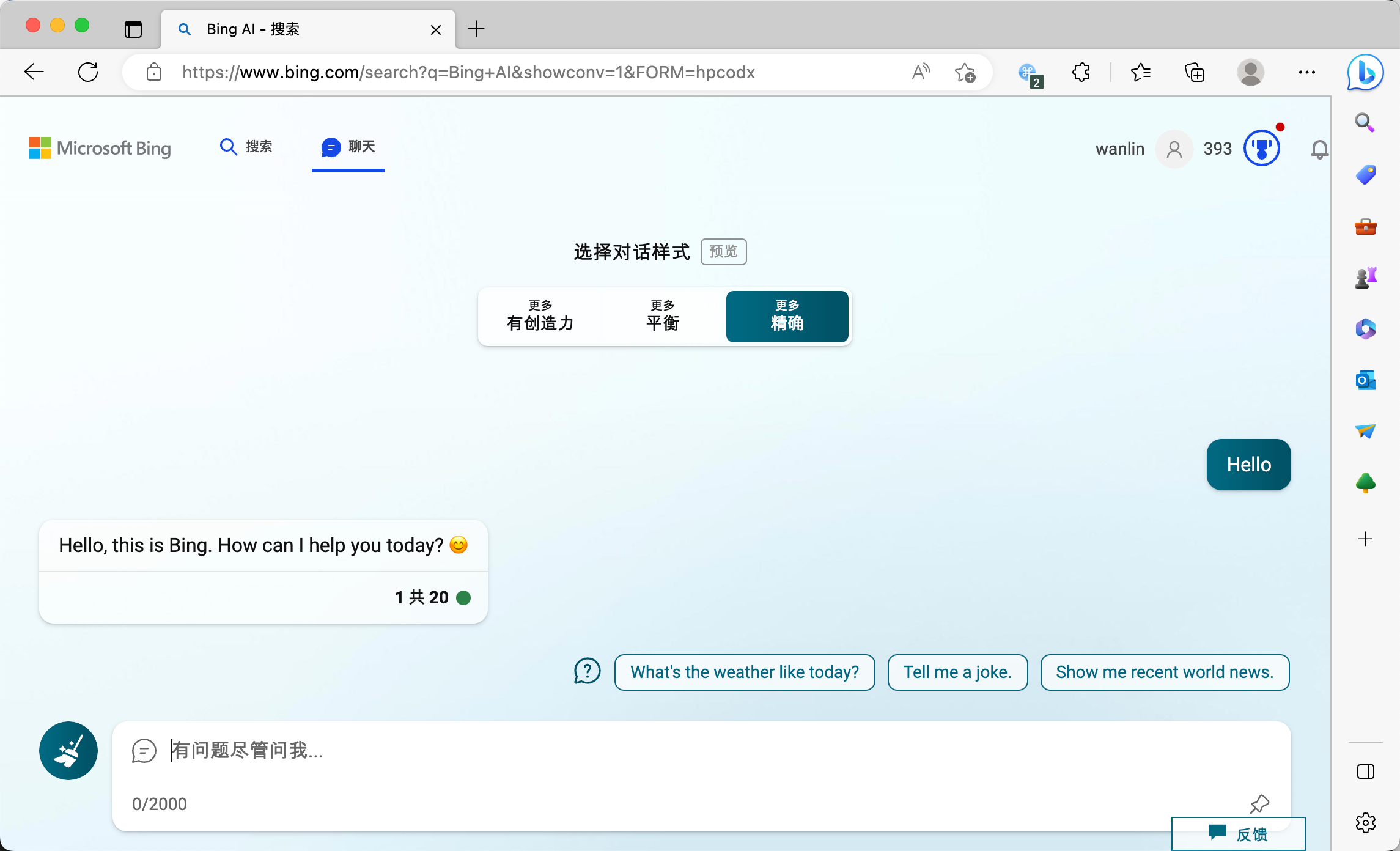Image resolution: width=1400 pixels, height=851 pixels.
Task: Pin the chat input box
Action: 1259,805
